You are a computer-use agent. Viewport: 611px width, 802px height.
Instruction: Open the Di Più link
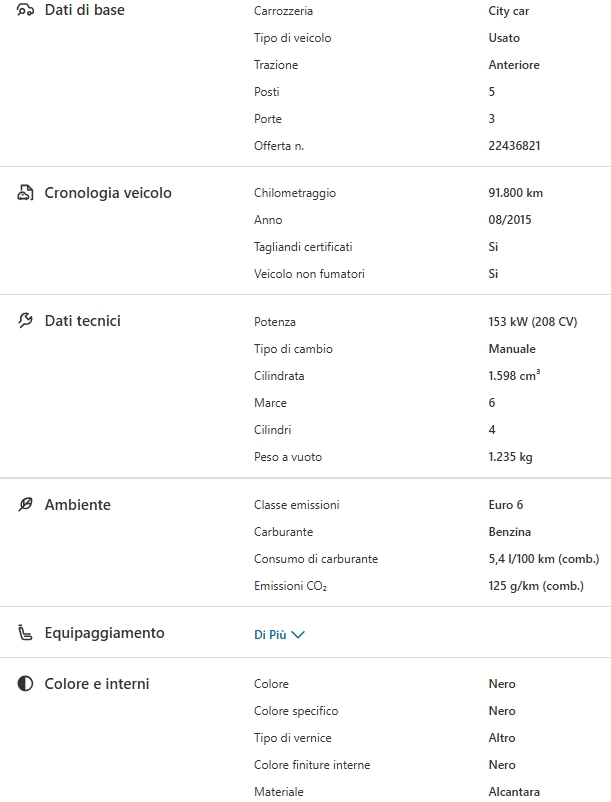(270, 634)
